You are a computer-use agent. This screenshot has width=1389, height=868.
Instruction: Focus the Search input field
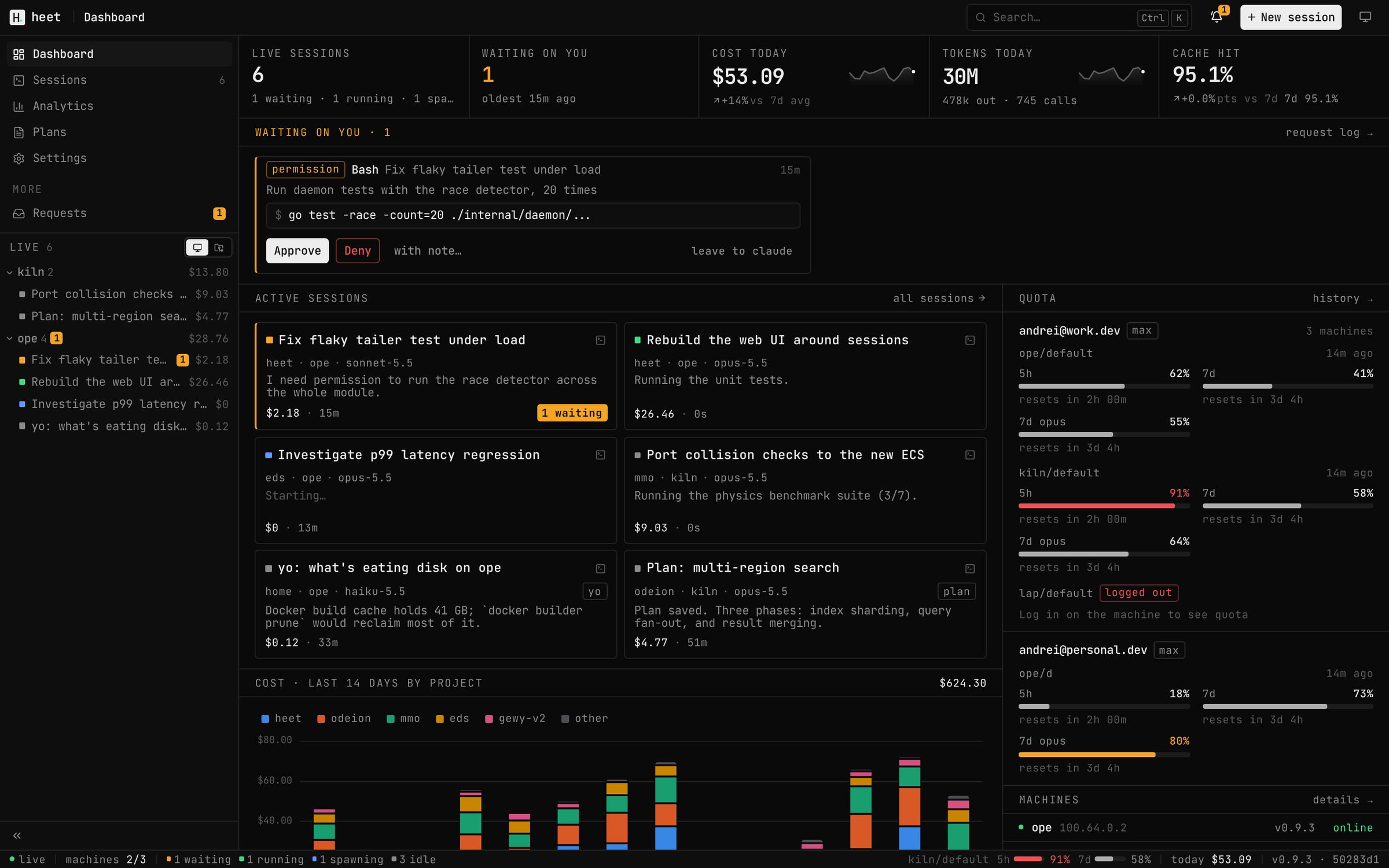click(x=1079, y=17)
